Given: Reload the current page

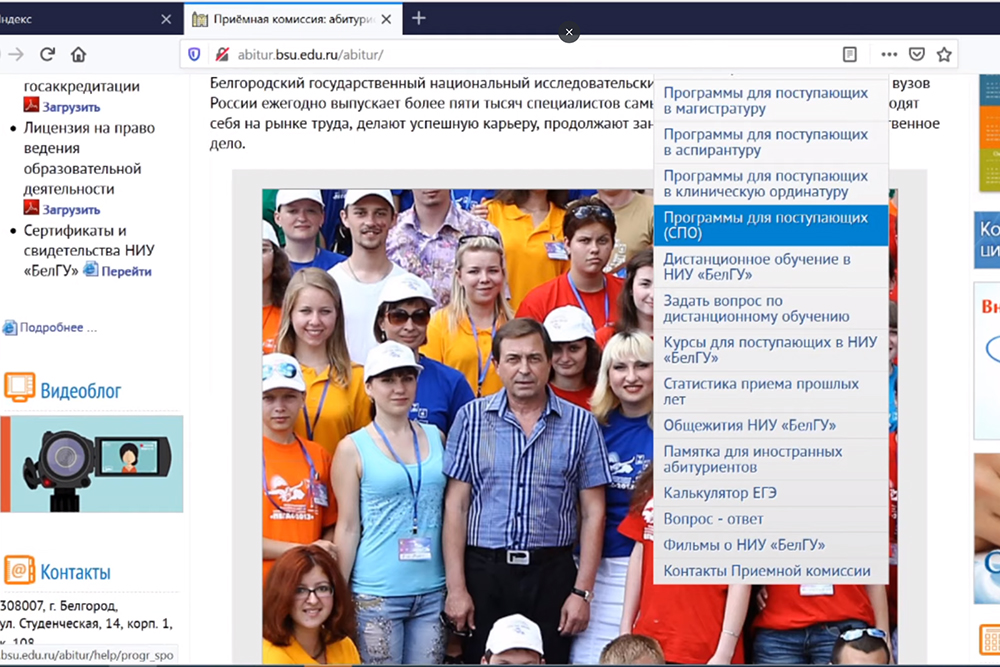Looking at the screenshot, I should (x=47, y=54).
